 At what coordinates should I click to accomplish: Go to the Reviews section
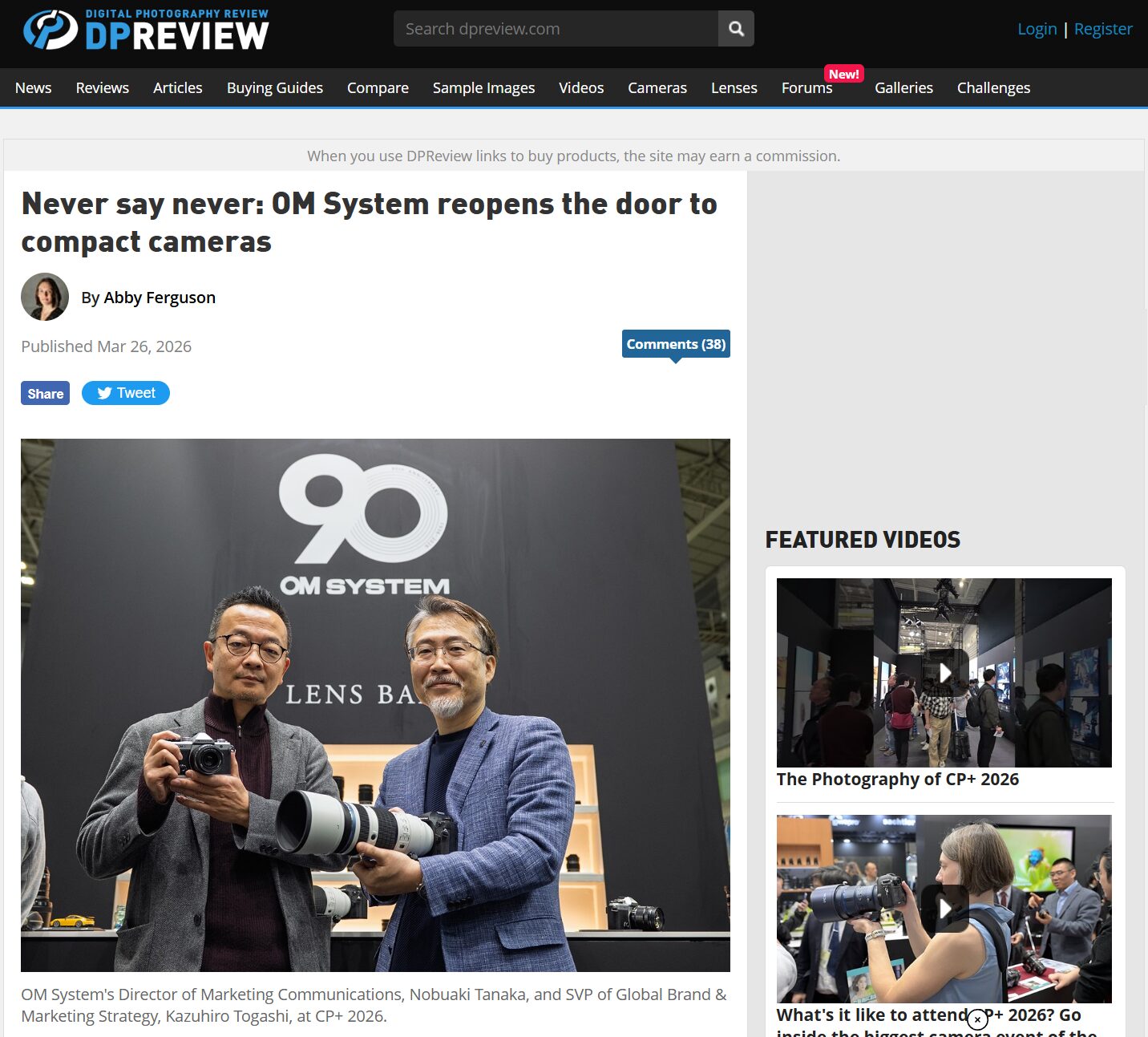click(102, 88)
